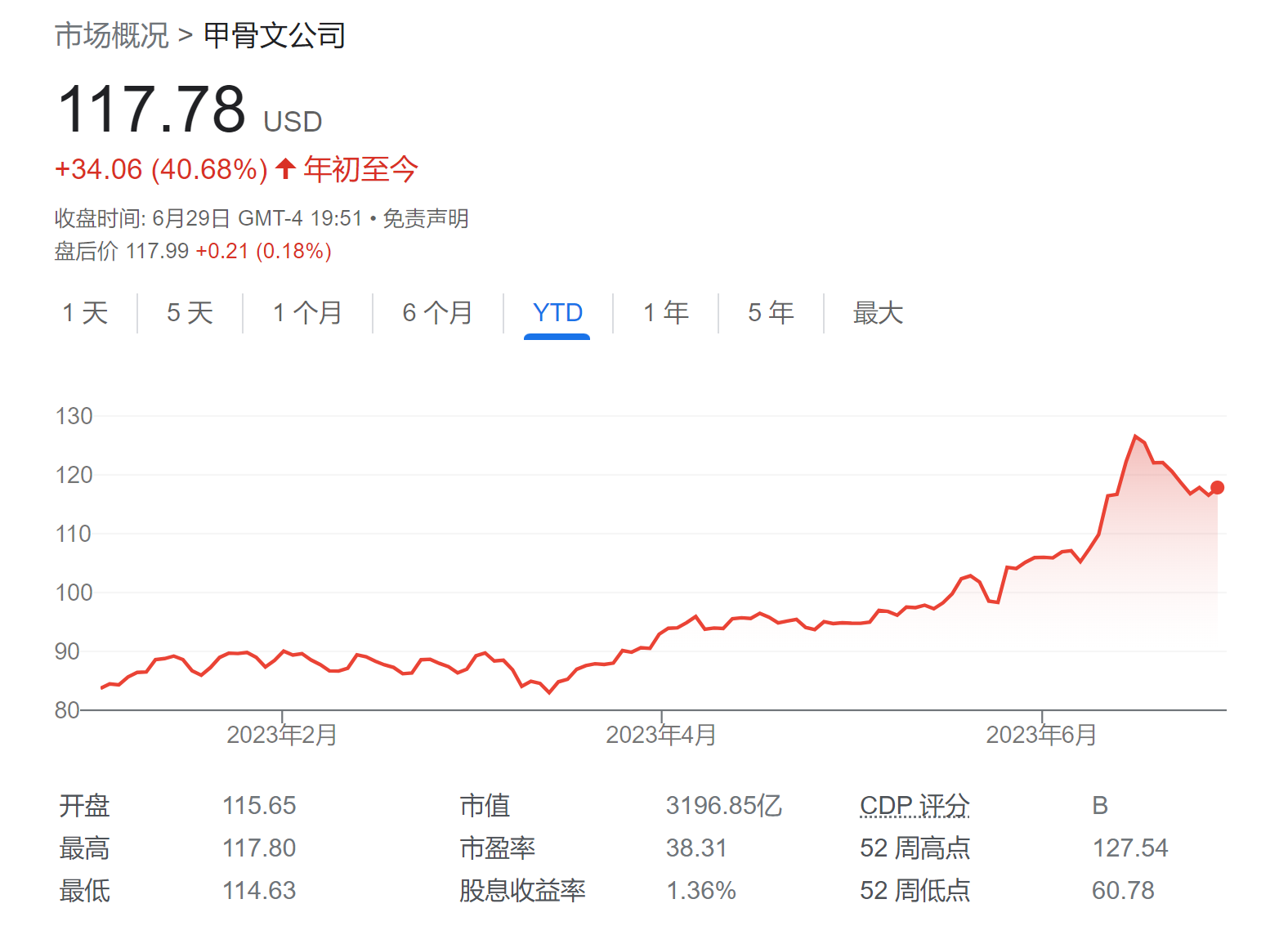Click the red endpoint dot on chart
This screenshot has width=1288, height=926.
click(1217, 487)
